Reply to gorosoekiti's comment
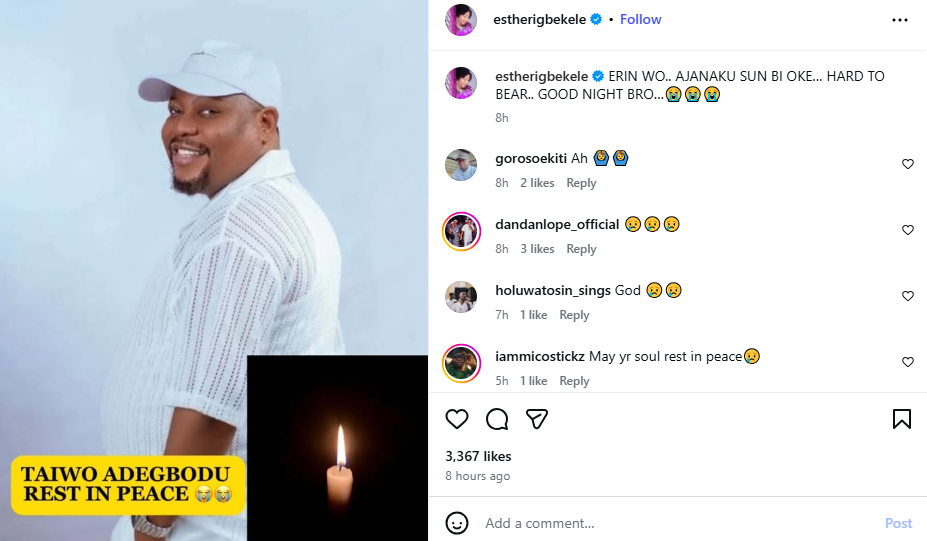Image resolution: width=927 pixels, height=541 pixels. pos(581,183)
